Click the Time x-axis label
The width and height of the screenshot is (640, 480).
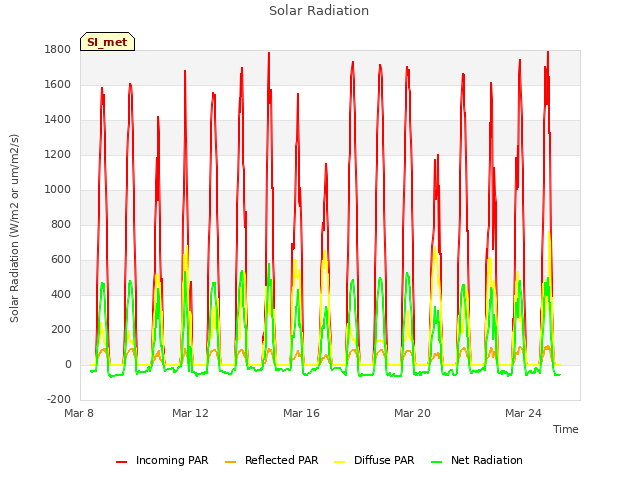point(565,429)
